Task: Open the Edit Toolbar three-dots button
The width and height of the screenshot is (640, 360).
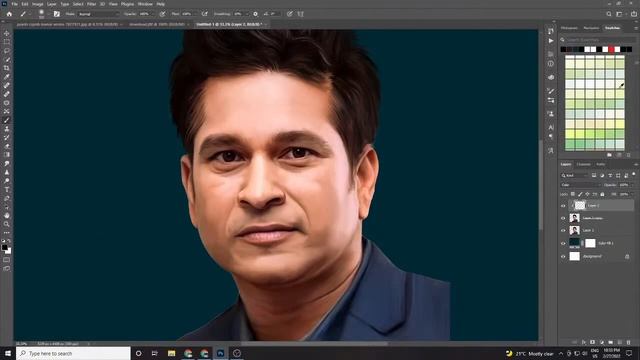Action: pos(7,233)
